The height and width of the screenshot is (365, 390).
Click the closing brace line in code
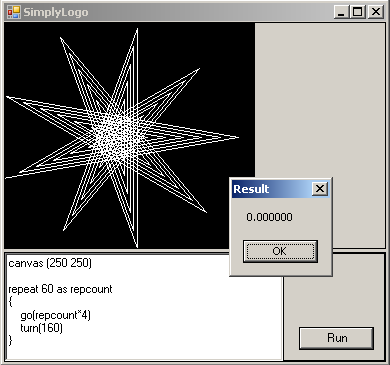(10, 341)
